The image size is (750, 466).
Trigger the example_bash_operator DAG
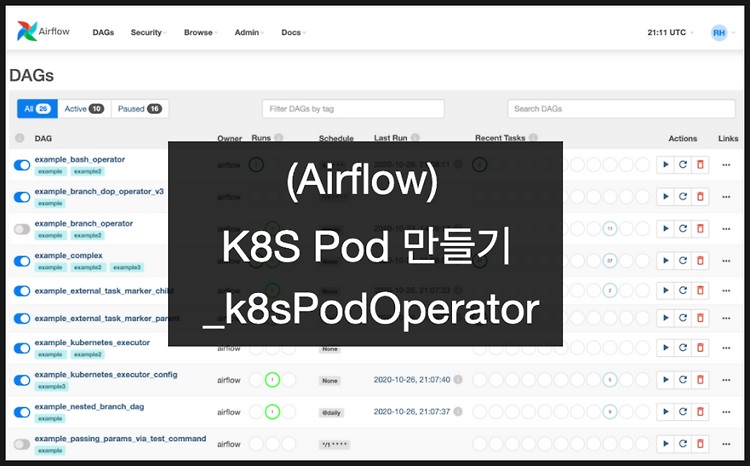(x=665, y=165)
